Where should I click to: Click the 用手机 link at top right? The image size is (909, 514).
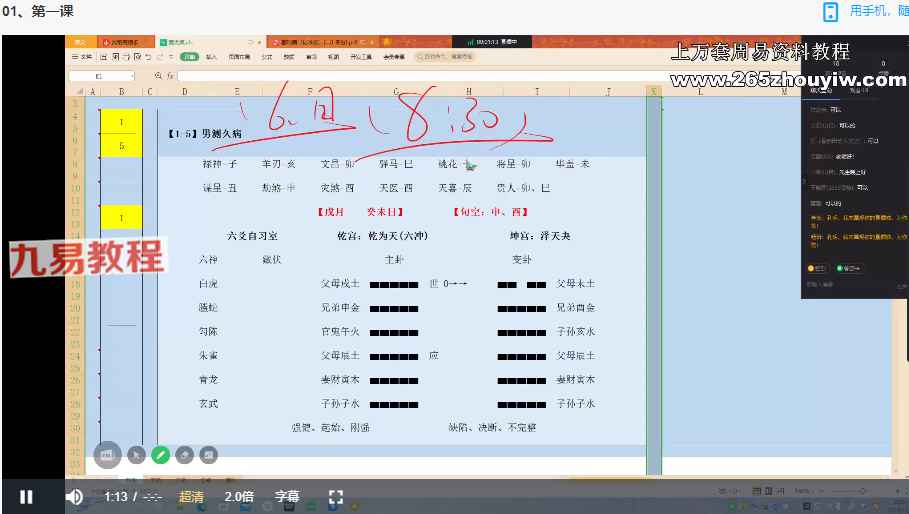tap(867, 10)
